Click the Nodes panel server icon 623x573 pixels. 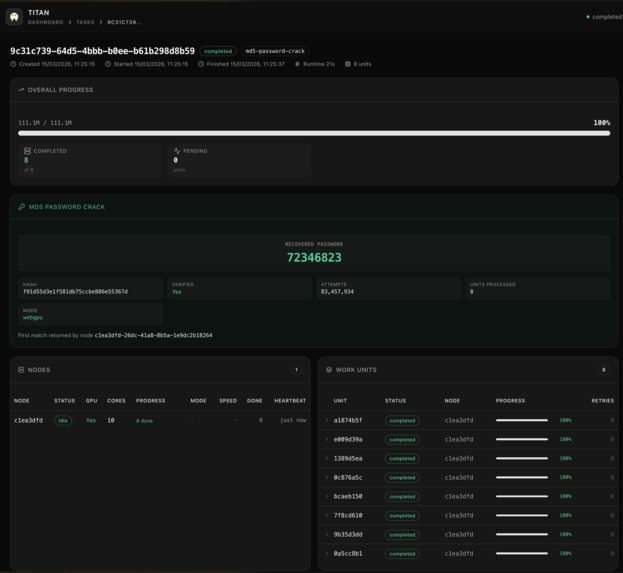[x=21, y=370]
